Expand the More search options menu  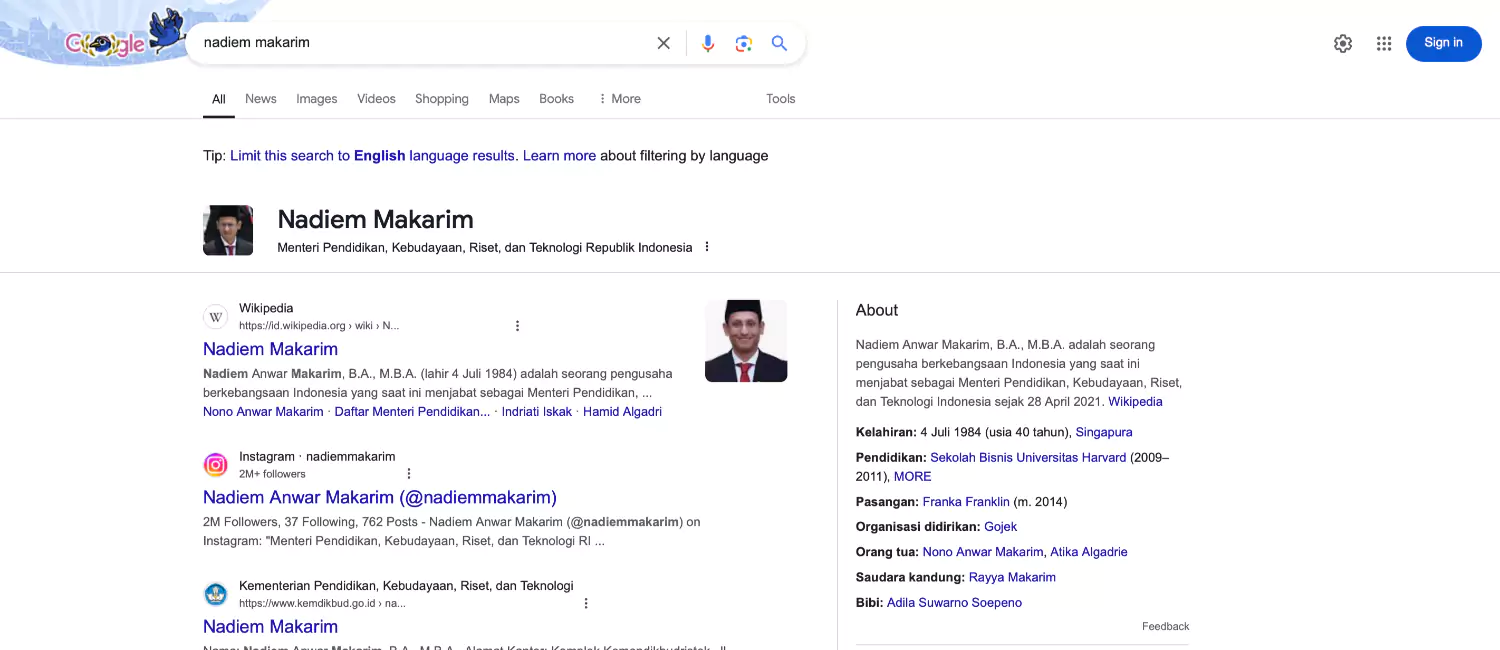tap(619, 99)
